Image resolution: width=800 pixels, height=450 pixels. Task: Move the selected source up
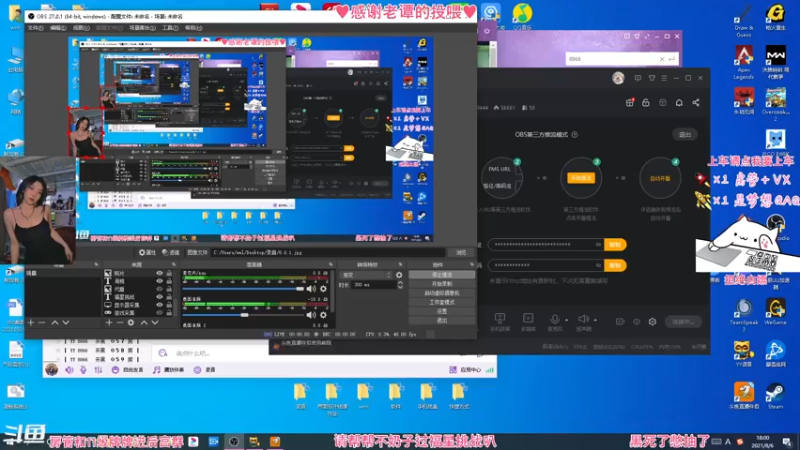pos(144,322)
